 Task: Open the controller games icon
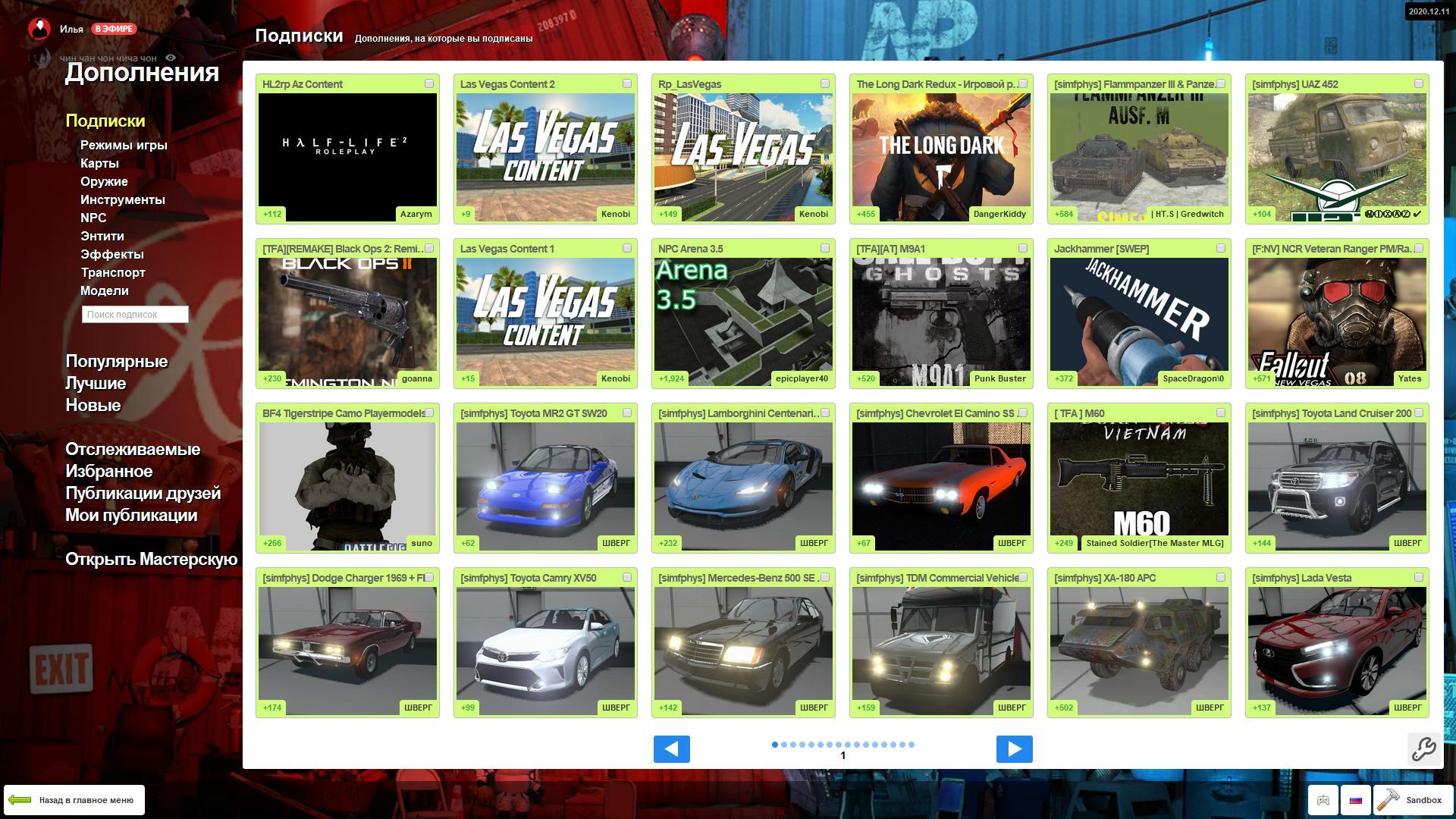click(x=1323, y=800)
